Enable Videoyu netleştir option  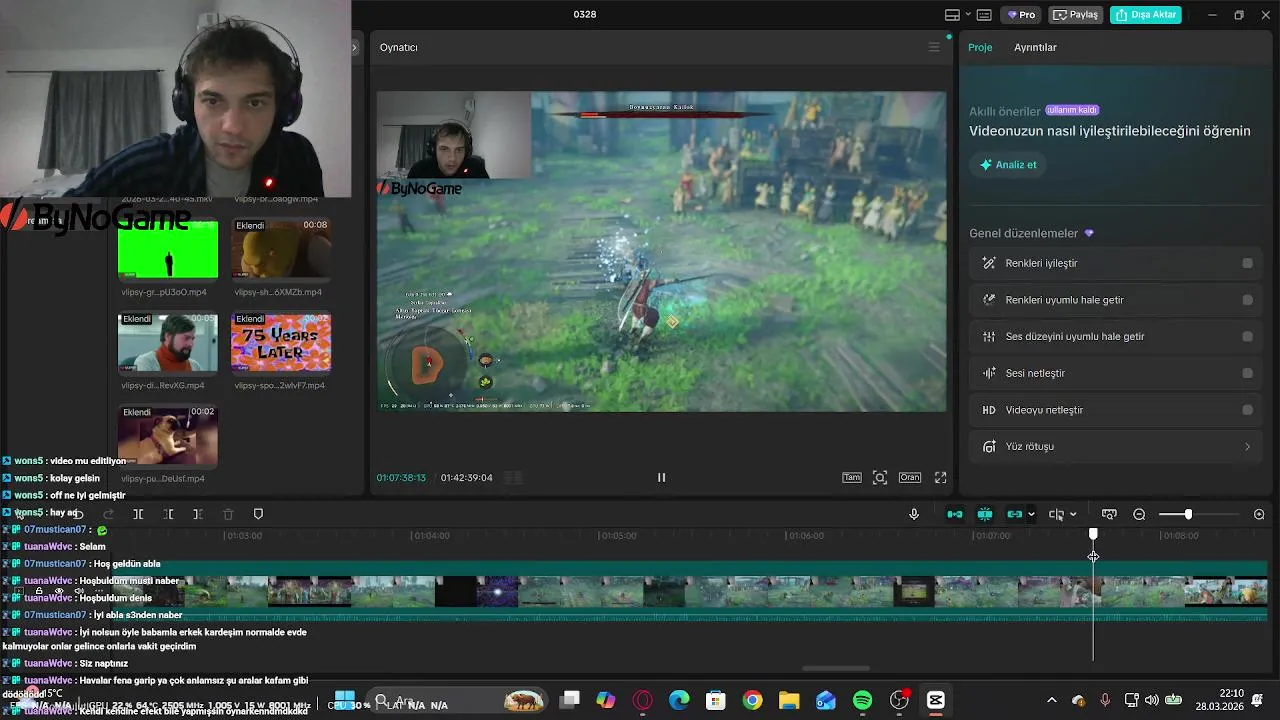click(1247, 410)
